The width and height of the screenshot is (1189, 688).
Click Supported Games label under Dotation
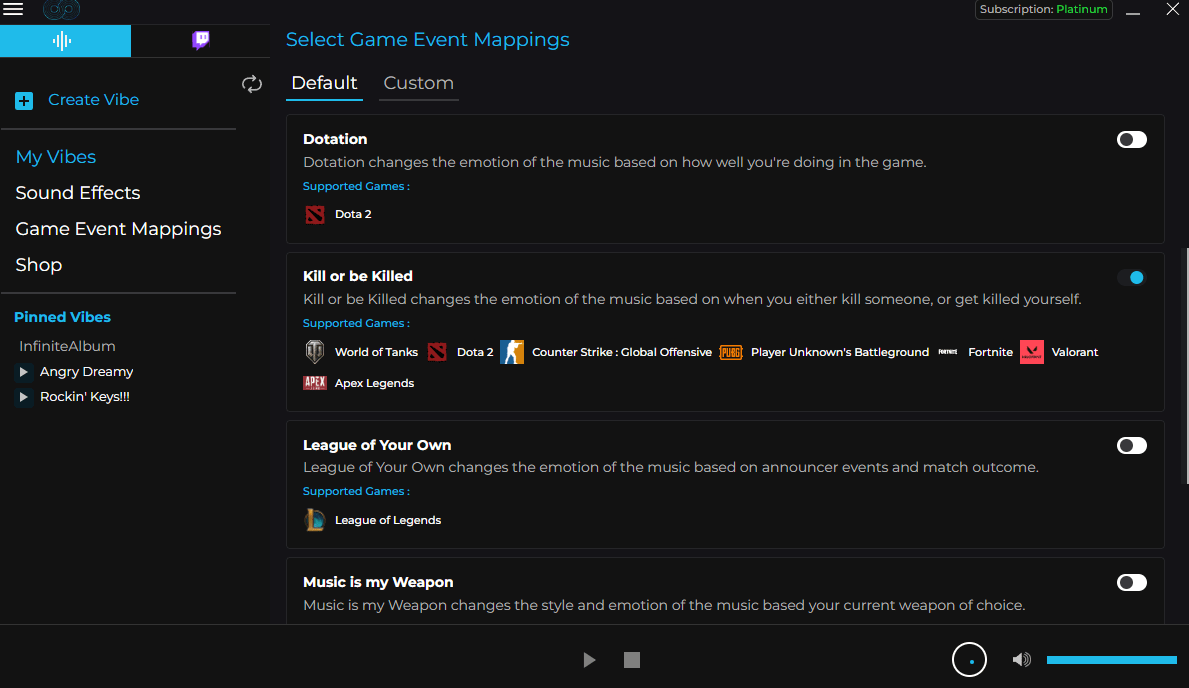[356, 186]
